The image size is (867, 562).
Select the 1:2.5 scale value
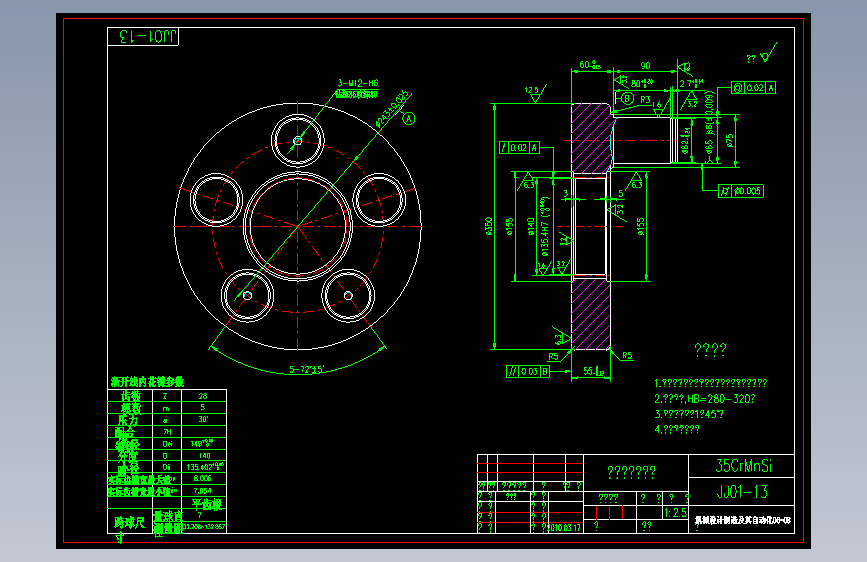[675, 513]
